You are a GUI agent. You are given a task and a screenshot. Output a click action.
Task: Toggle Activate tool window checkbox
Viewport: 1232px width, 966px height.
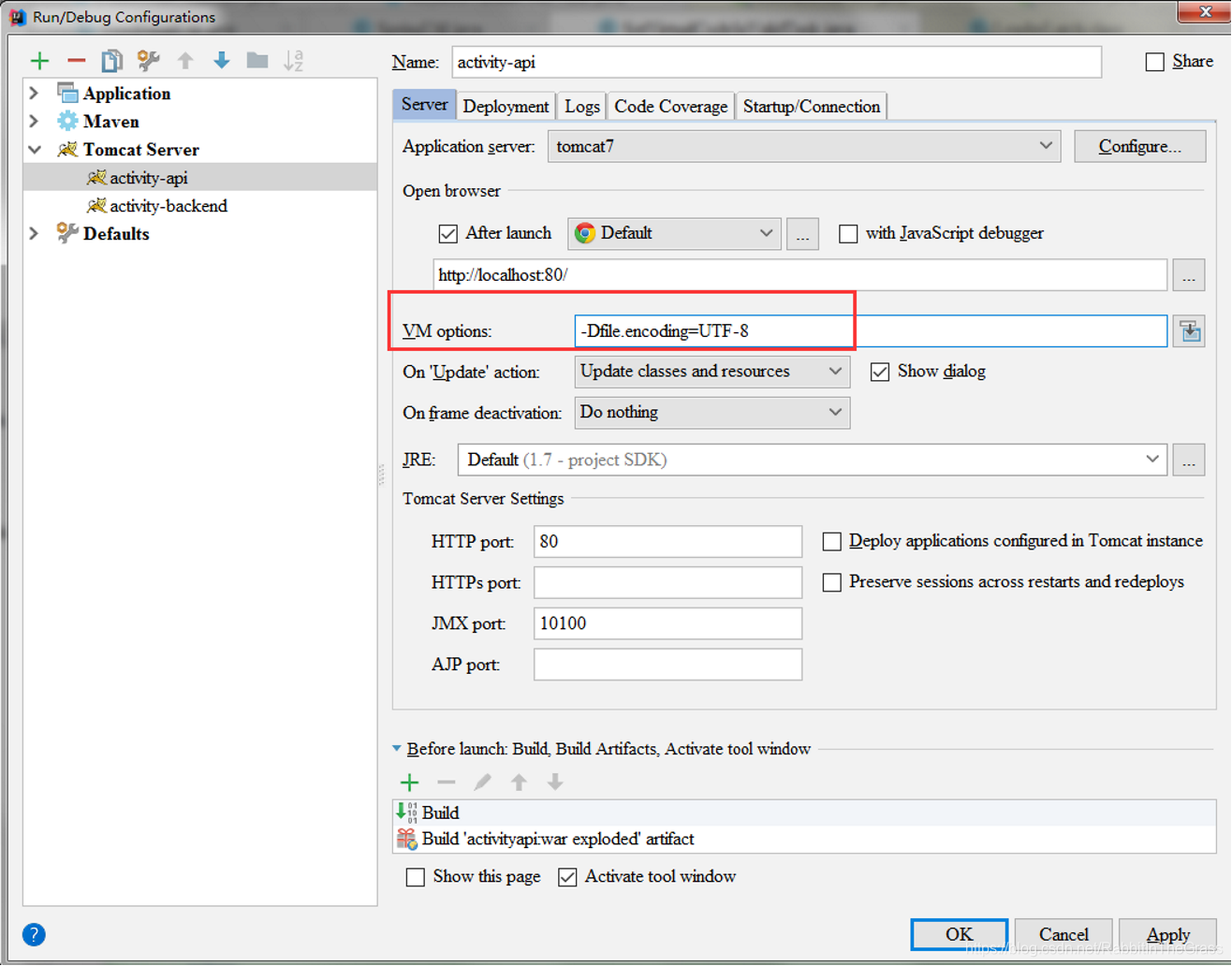pyautogui.click(x=567, y=877)
